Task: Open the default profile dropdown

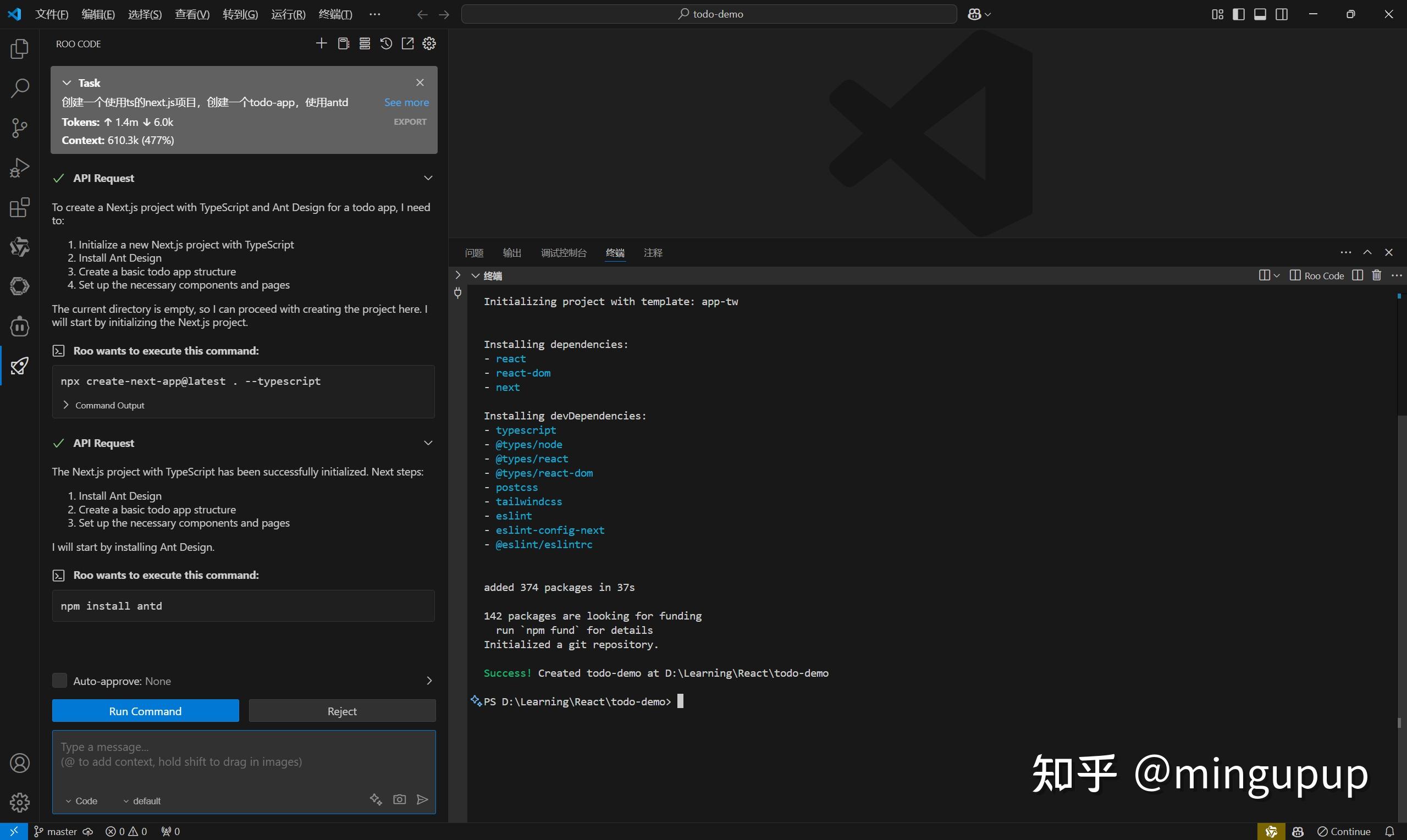Action: [141, 801]
